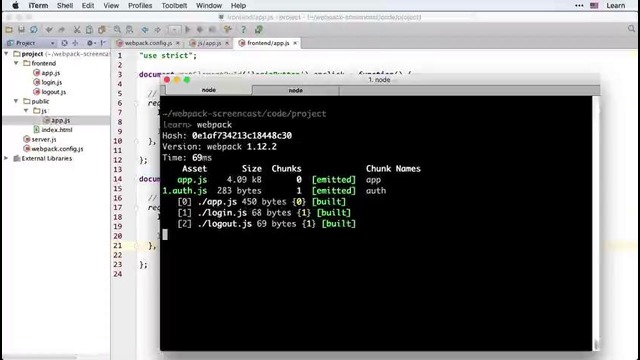This screenshot has height=360, width=640.
Task: Click the Open folder icon in WebStorm toolbar
Action: pyautogui.click(x=9, y=29)
